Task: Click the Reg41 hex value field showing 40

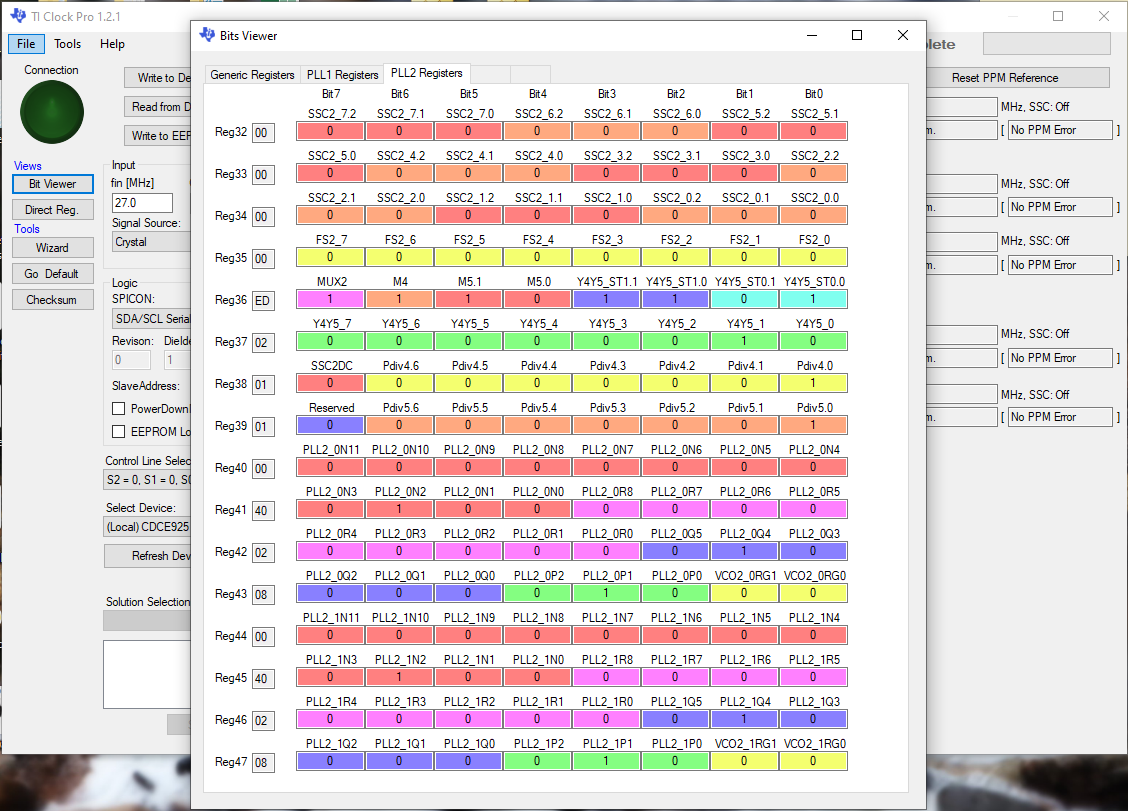Action: [x=263, y=511]
